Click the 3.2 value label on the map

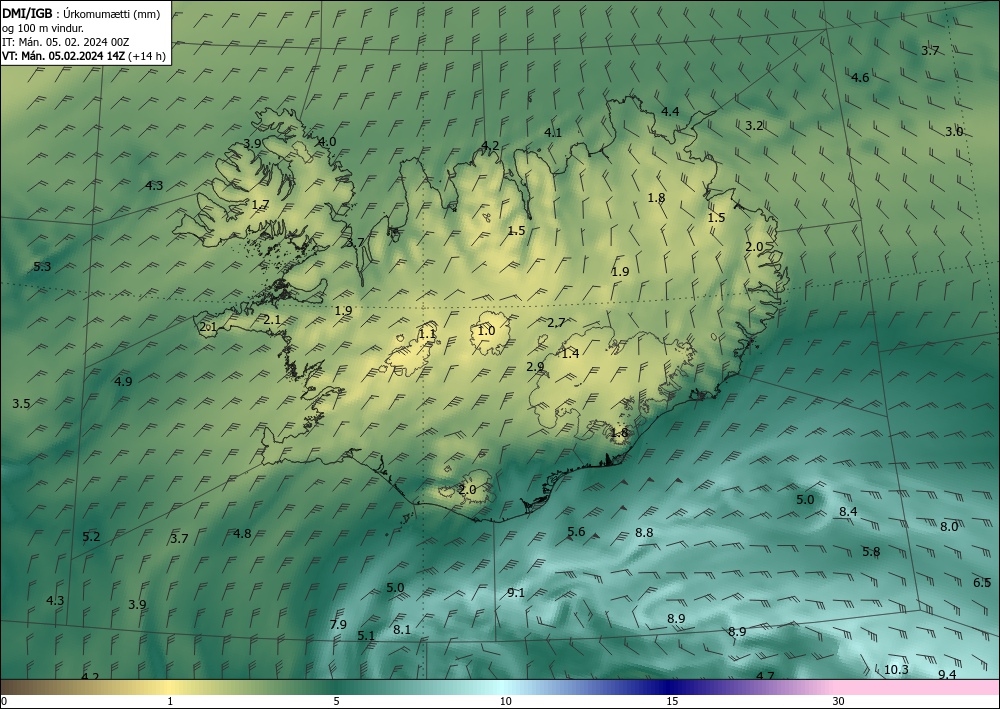point(754,126)
